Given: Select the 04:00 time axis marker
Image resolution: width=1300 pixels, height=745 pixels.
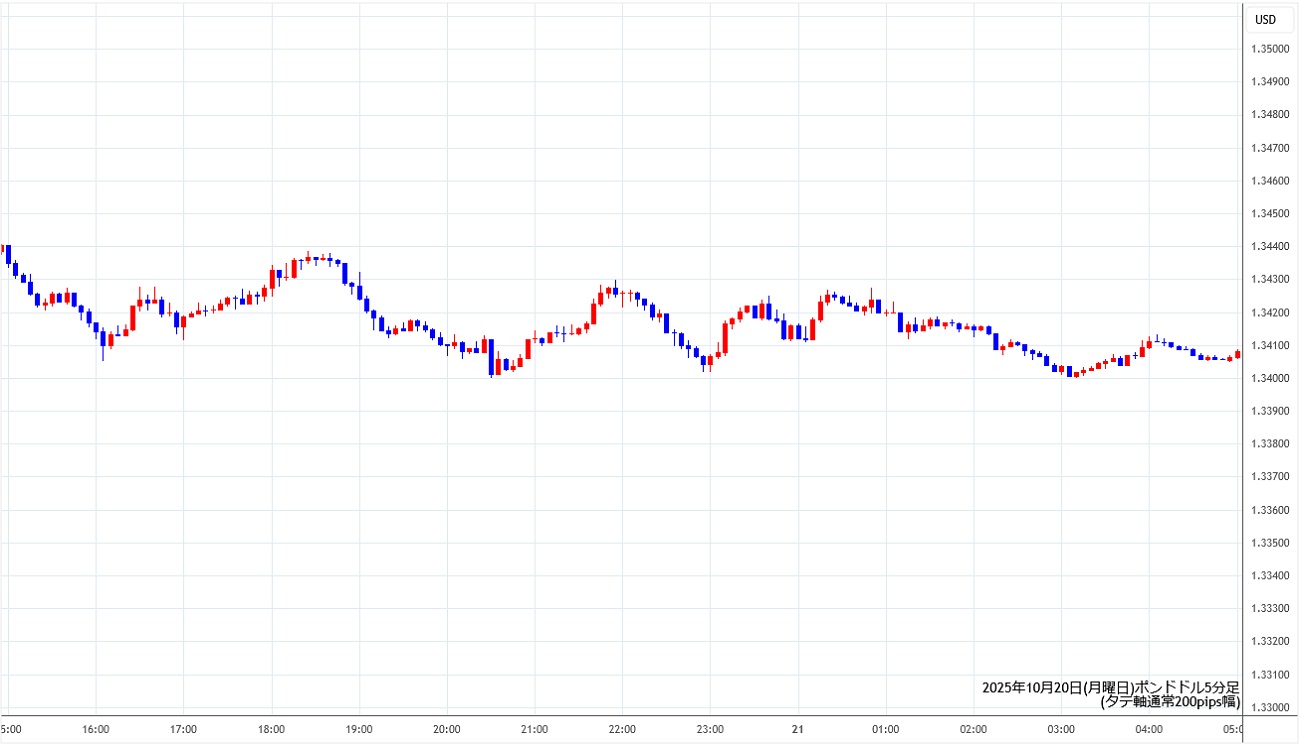Looking at the screenshot, I should (1149, 729).
